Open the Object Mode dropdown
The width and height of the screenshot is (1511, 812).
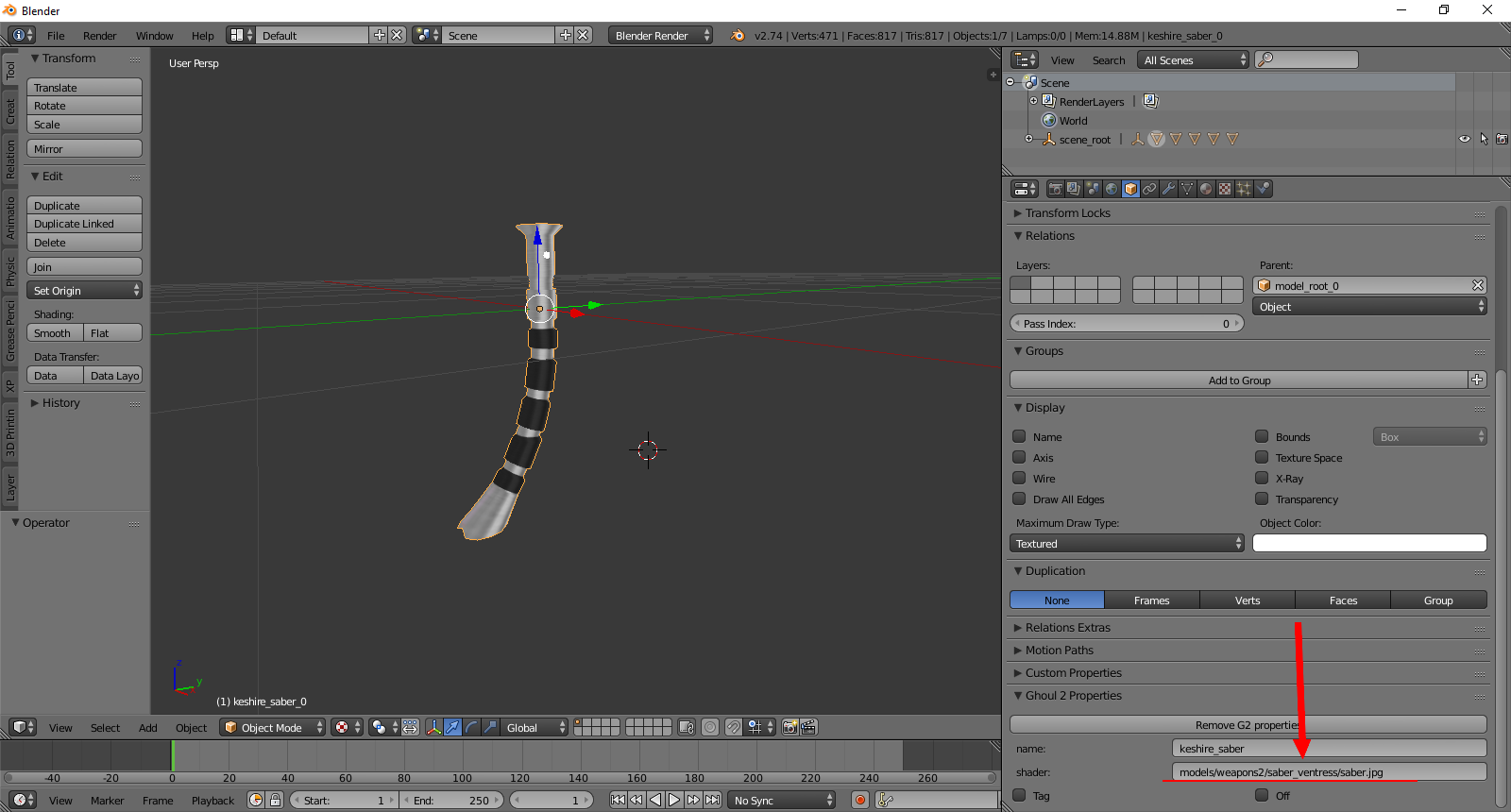pyautogui.click(x=273, y=727)
